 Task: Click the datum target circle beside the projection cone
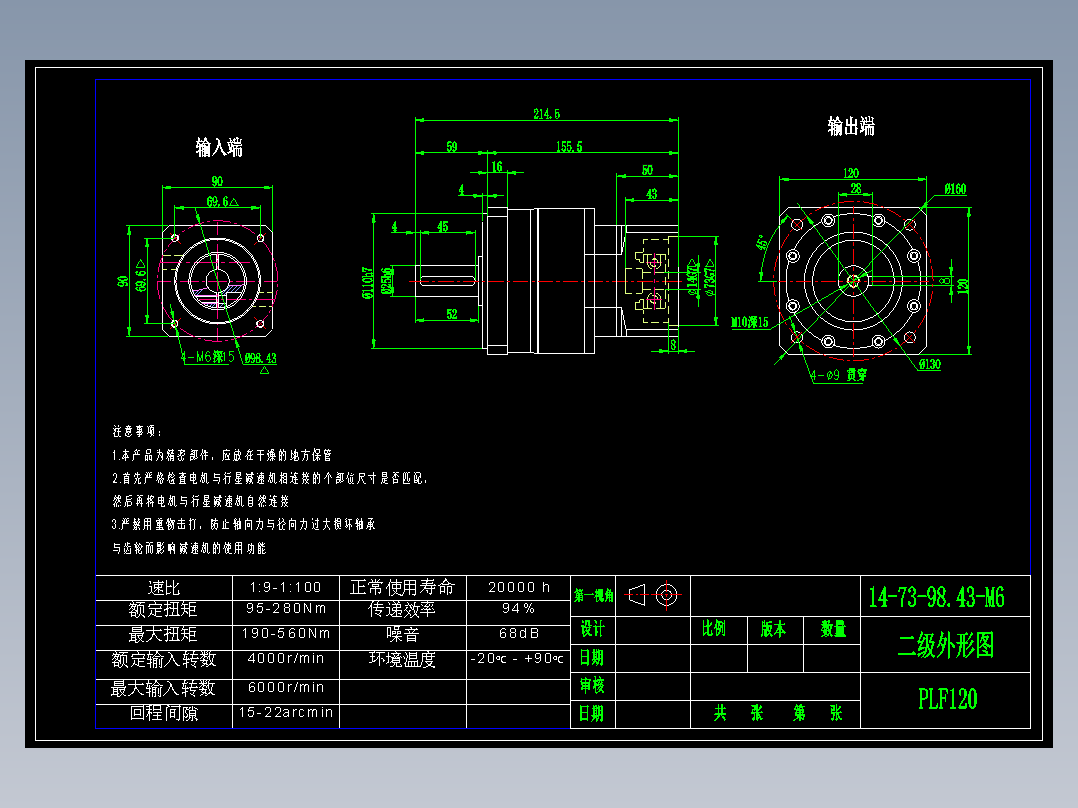[666, 595]
